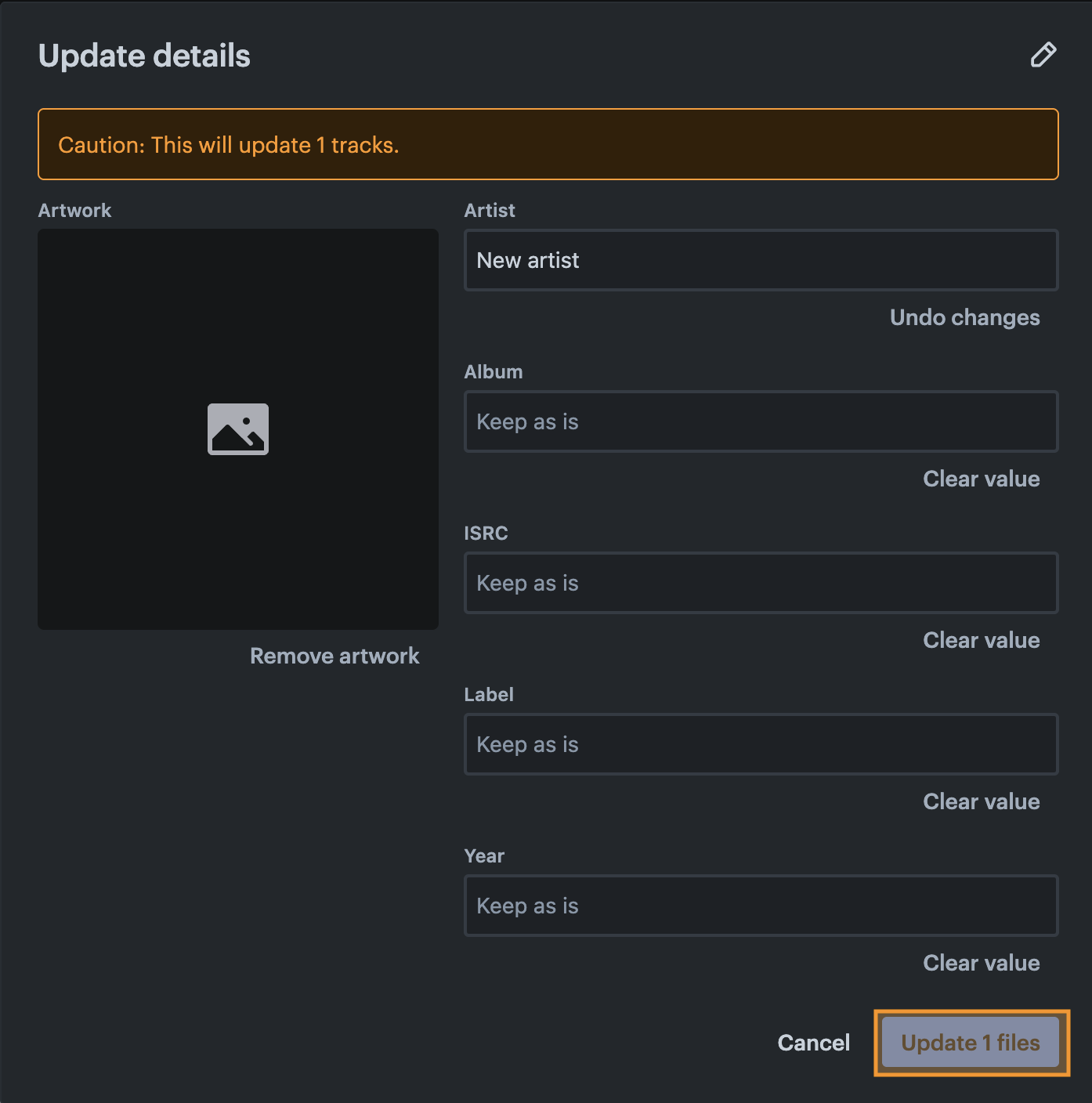Screen dimensions: 1092x1103
Task: Click the Update details heading
Action: pos(144,56)
